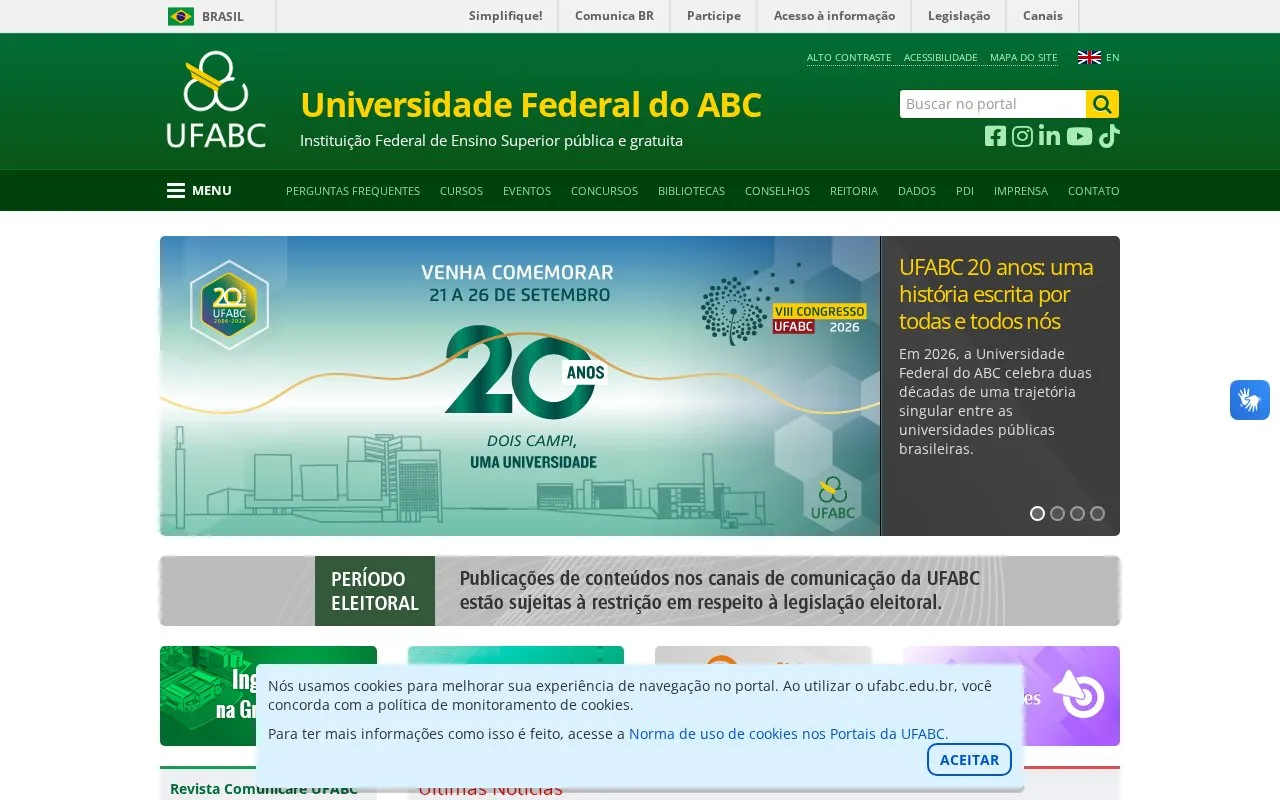Screen dimensions: 1280x800
Task: Show the fourth carousel slide
Action: tap(1097, 514)
